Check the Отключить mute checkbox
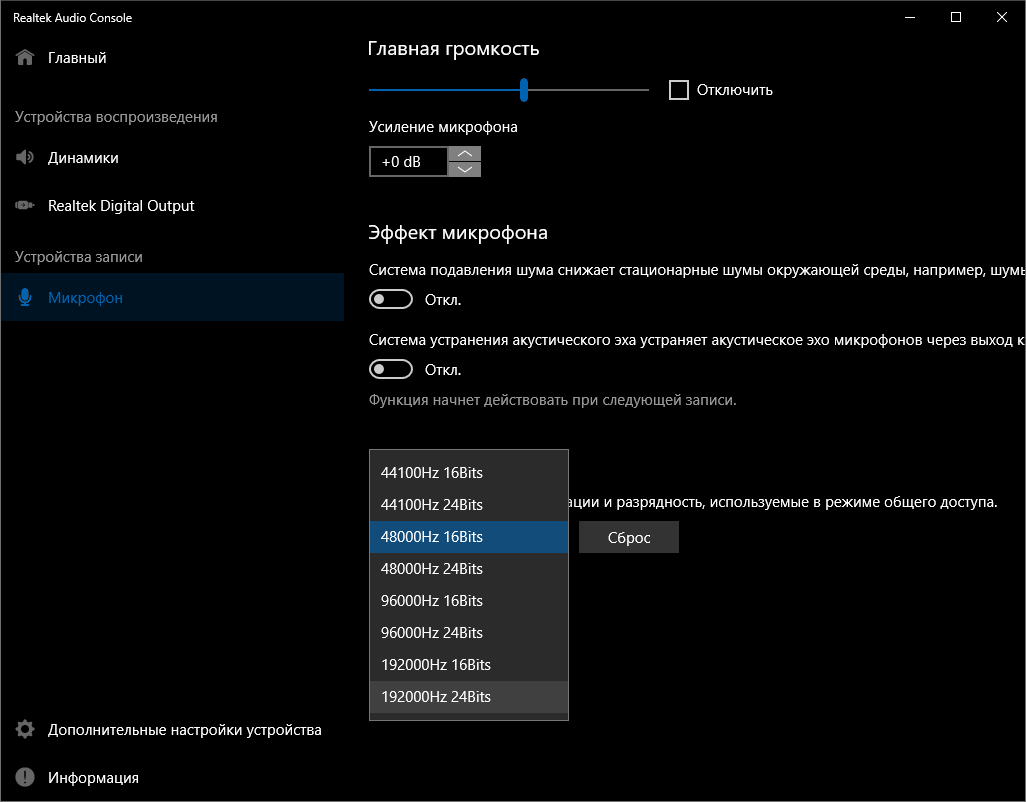Screen dimensions: 1026x802 point(679,90)
